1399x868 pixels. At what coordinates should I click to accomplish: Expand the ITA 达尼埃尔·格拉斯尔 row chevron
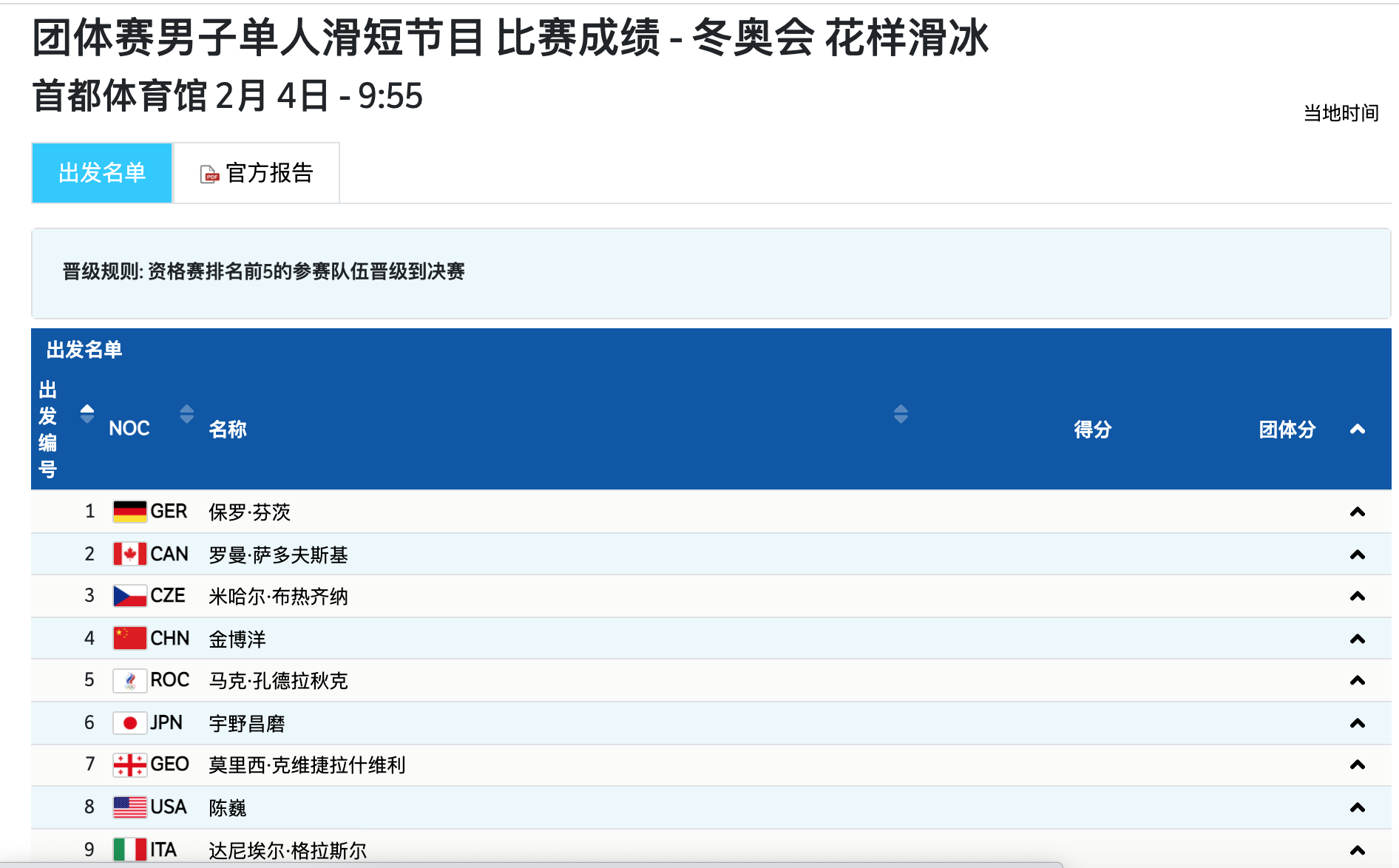pyautogui.click(x=1358, y=850)
